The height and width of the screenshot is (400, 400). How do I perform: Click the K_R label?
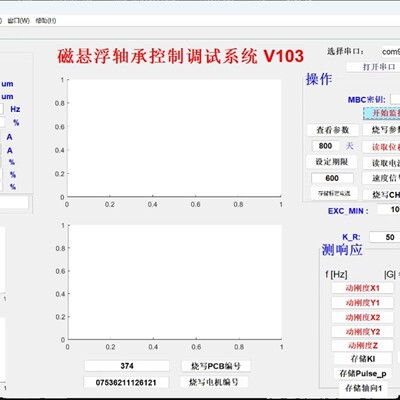[x=351, y=237]
